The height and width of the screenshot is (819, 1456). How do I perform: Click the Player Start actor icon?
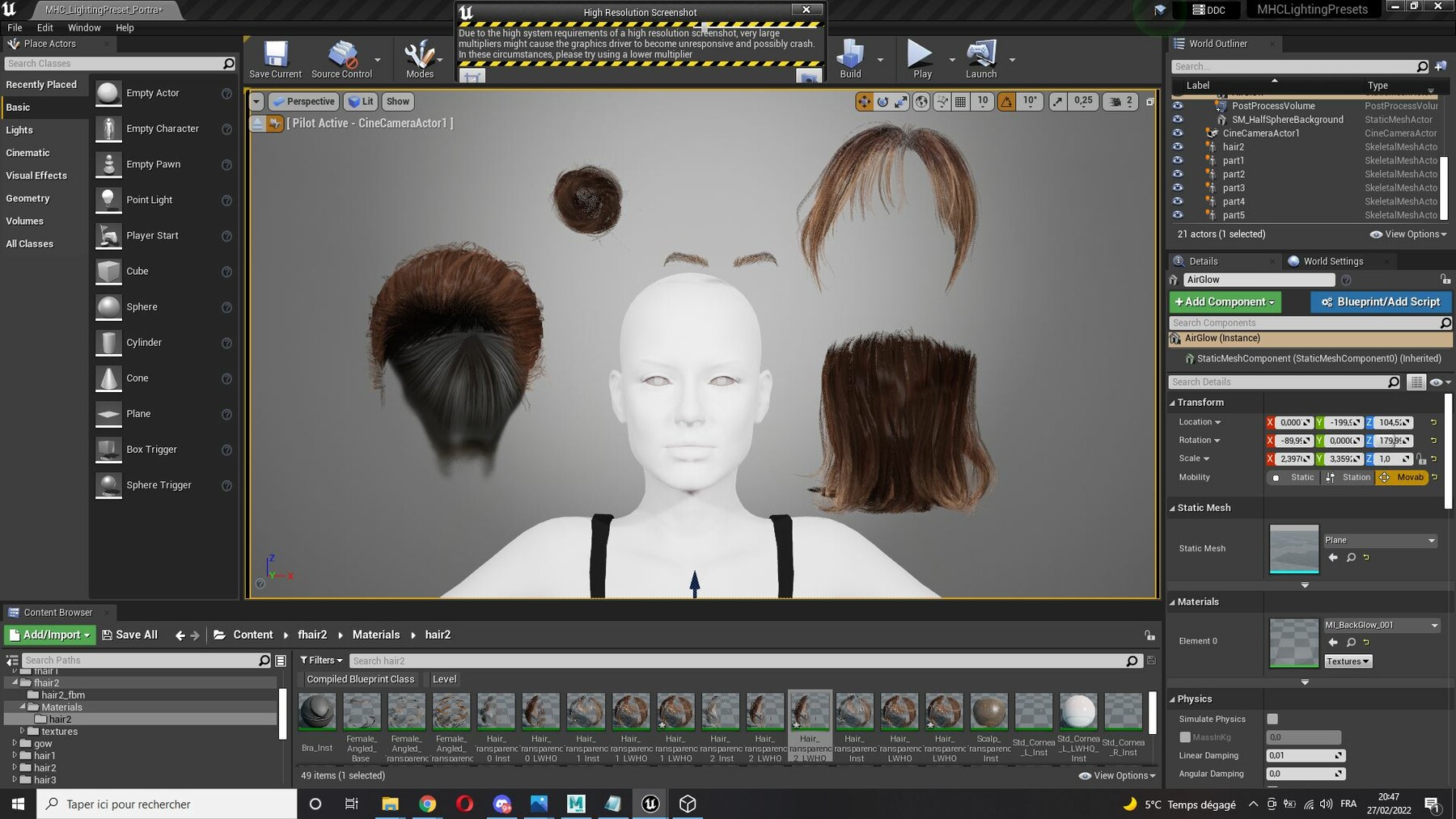(108, 236)
